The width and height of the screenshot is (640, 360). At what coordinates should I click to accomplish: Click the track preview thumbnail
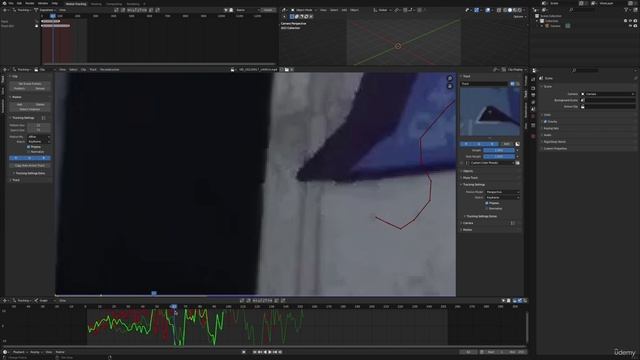click(x=490, y=111)
